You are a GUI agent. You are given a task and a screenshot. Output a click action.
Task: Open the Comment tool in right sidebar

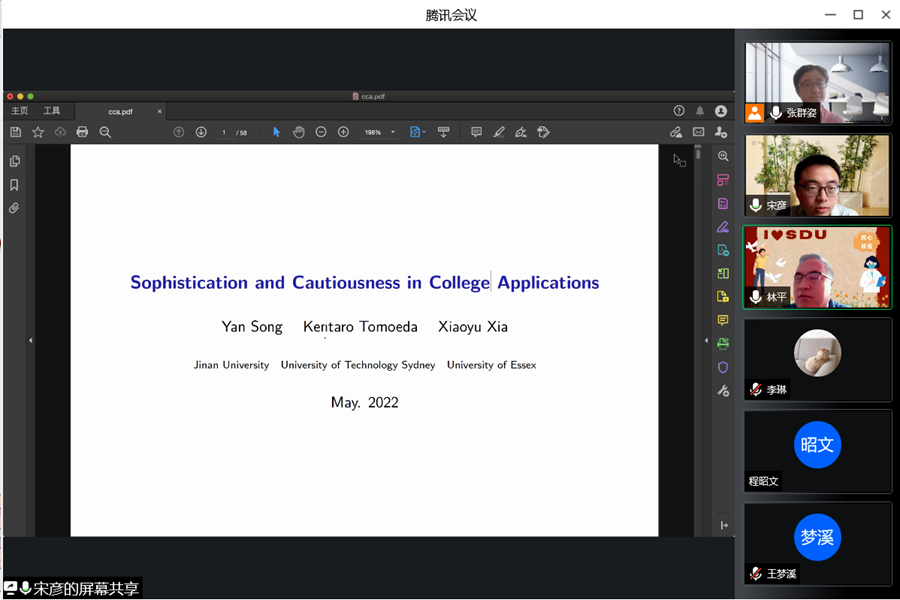point(723,320)
